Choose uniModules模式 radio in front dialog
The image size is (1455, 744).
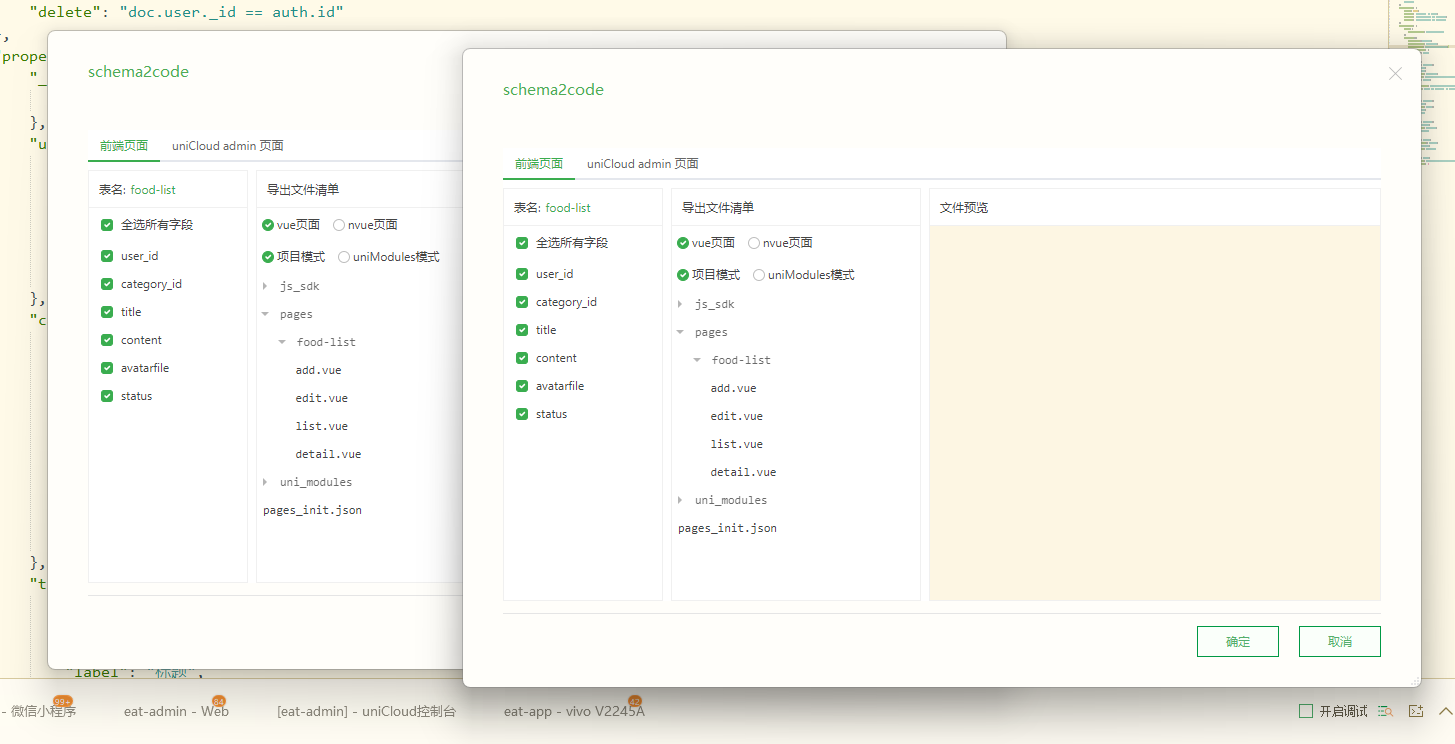(x=759, y=275)
